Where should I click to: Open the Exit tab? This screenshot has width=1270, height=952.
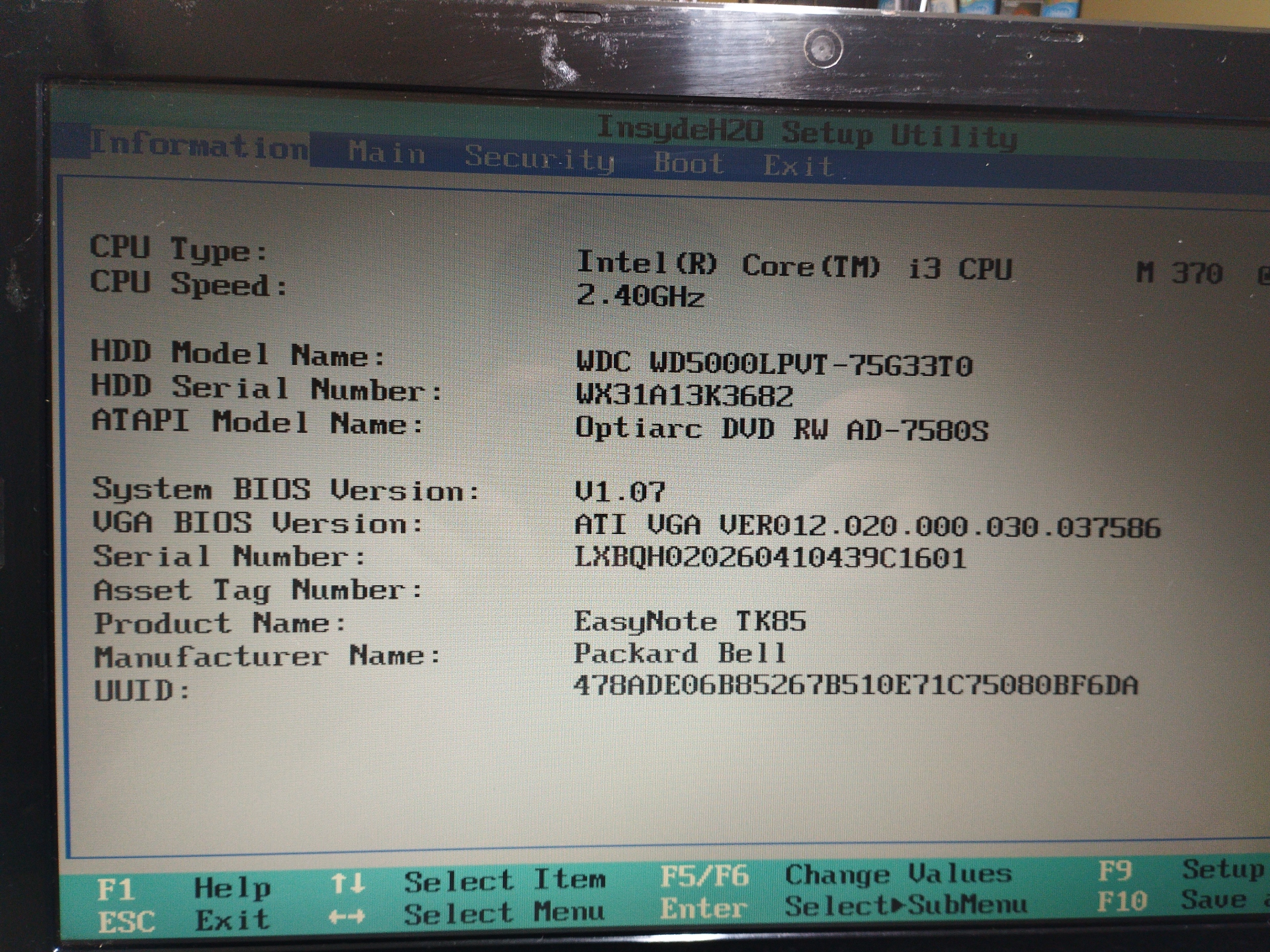[798, 166]
